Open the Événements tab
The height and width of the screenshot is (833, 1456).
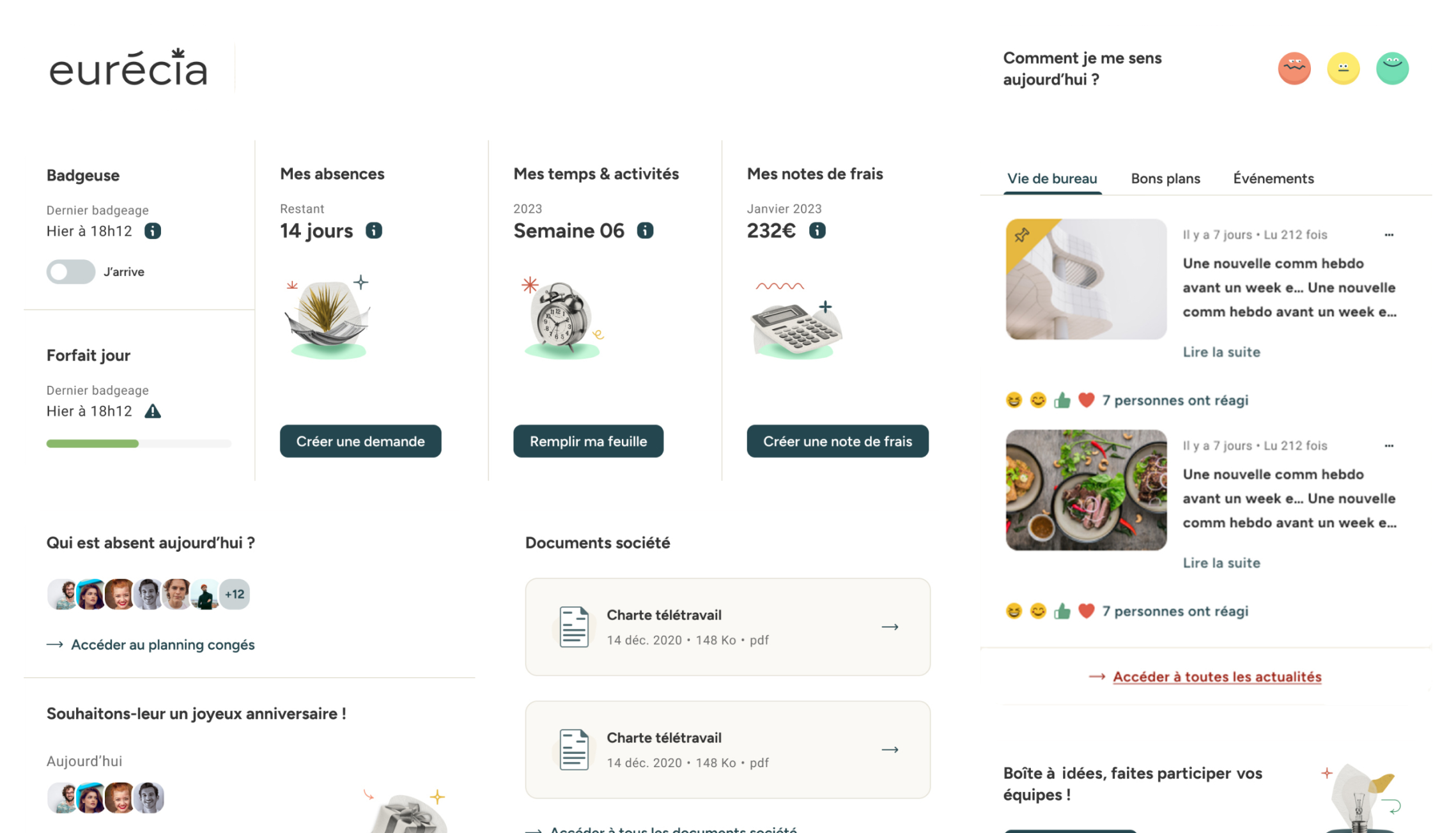click(x=1273, y=179)
